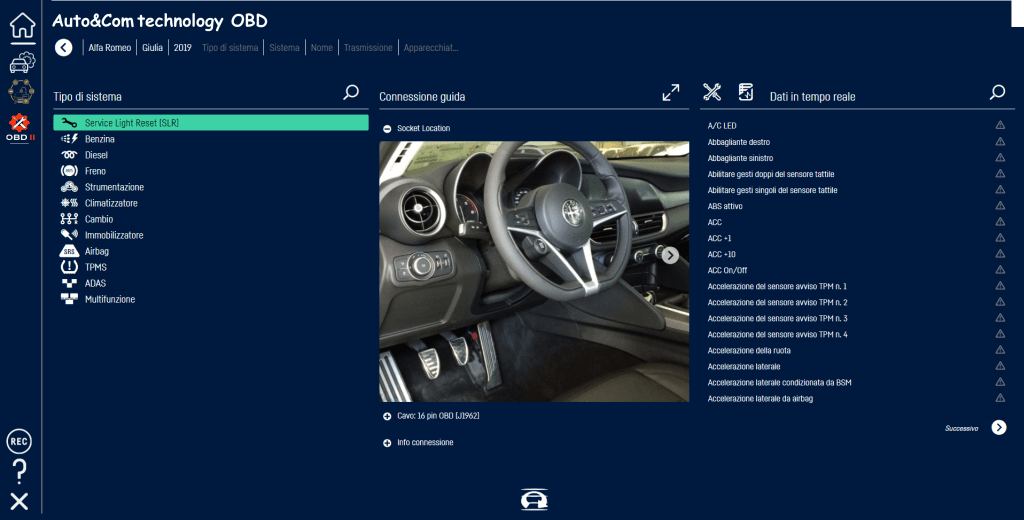Open the wrench and screwdriver tools icon
This screenshot has height=520, width=1024.
[x=712, y=93]
